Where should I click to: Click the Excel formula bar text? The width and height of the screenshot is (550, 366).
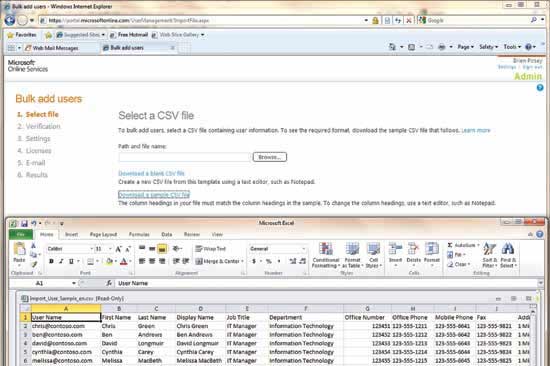[x=133, y=283]
